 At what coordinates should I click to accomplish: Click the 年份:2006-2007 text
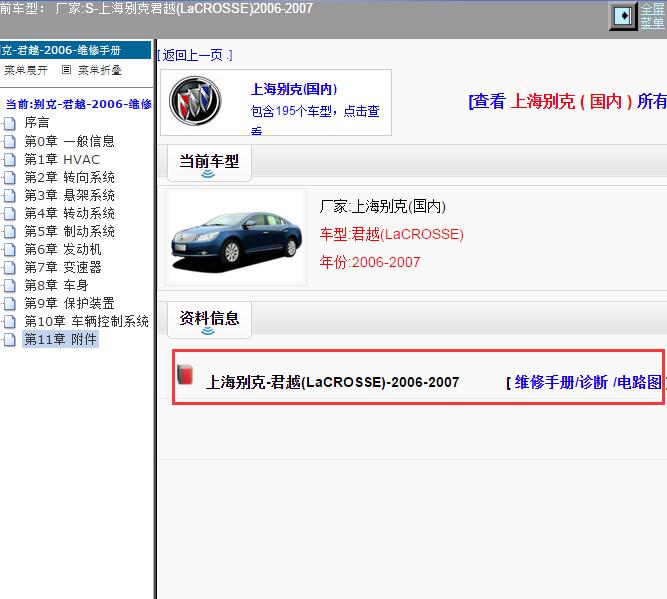[x=370, y=262]
